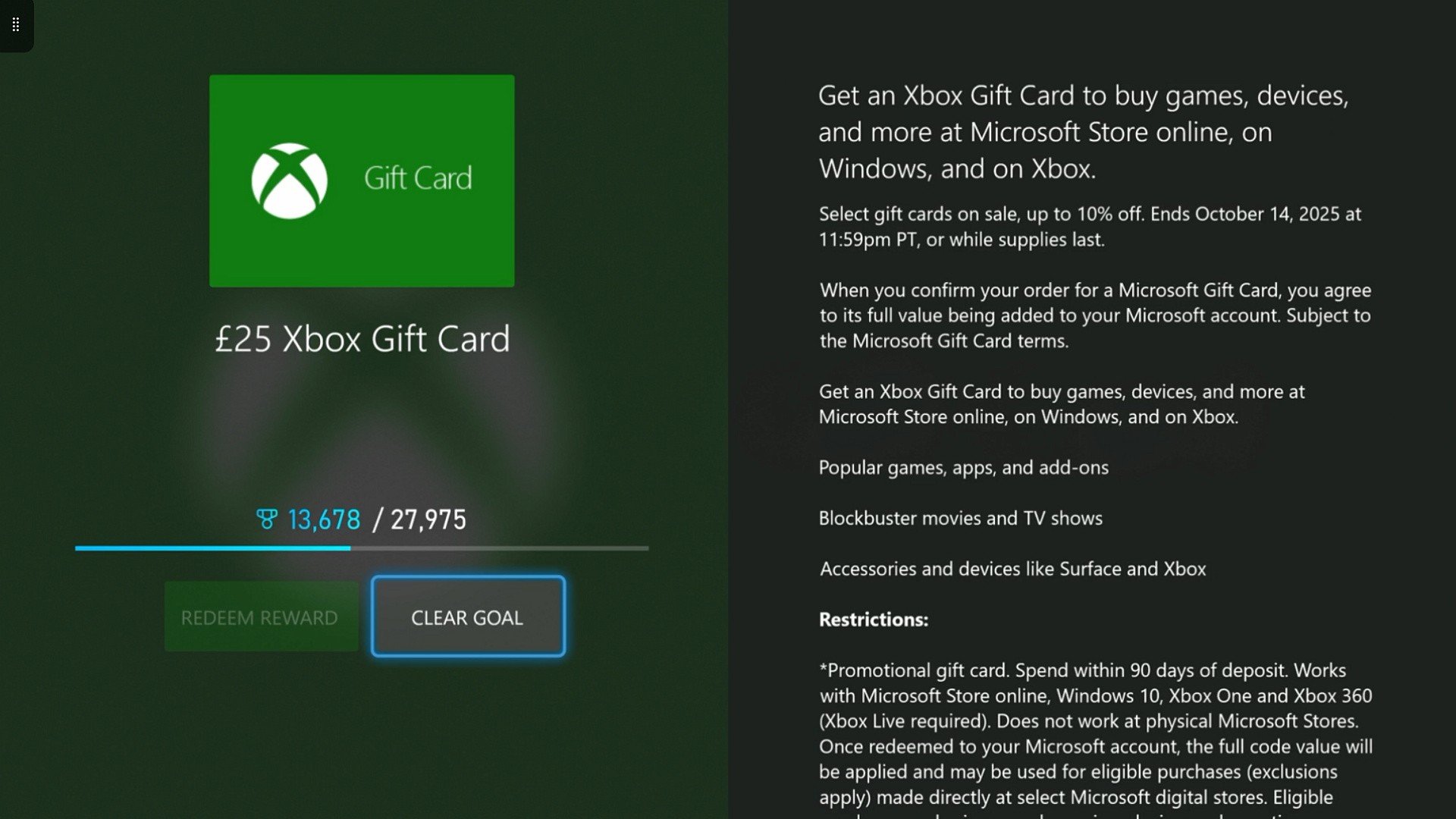Click the 'Gift Card' text on the card image
Viewport: 1456px width, 819px height.
[x=418, y=179]
